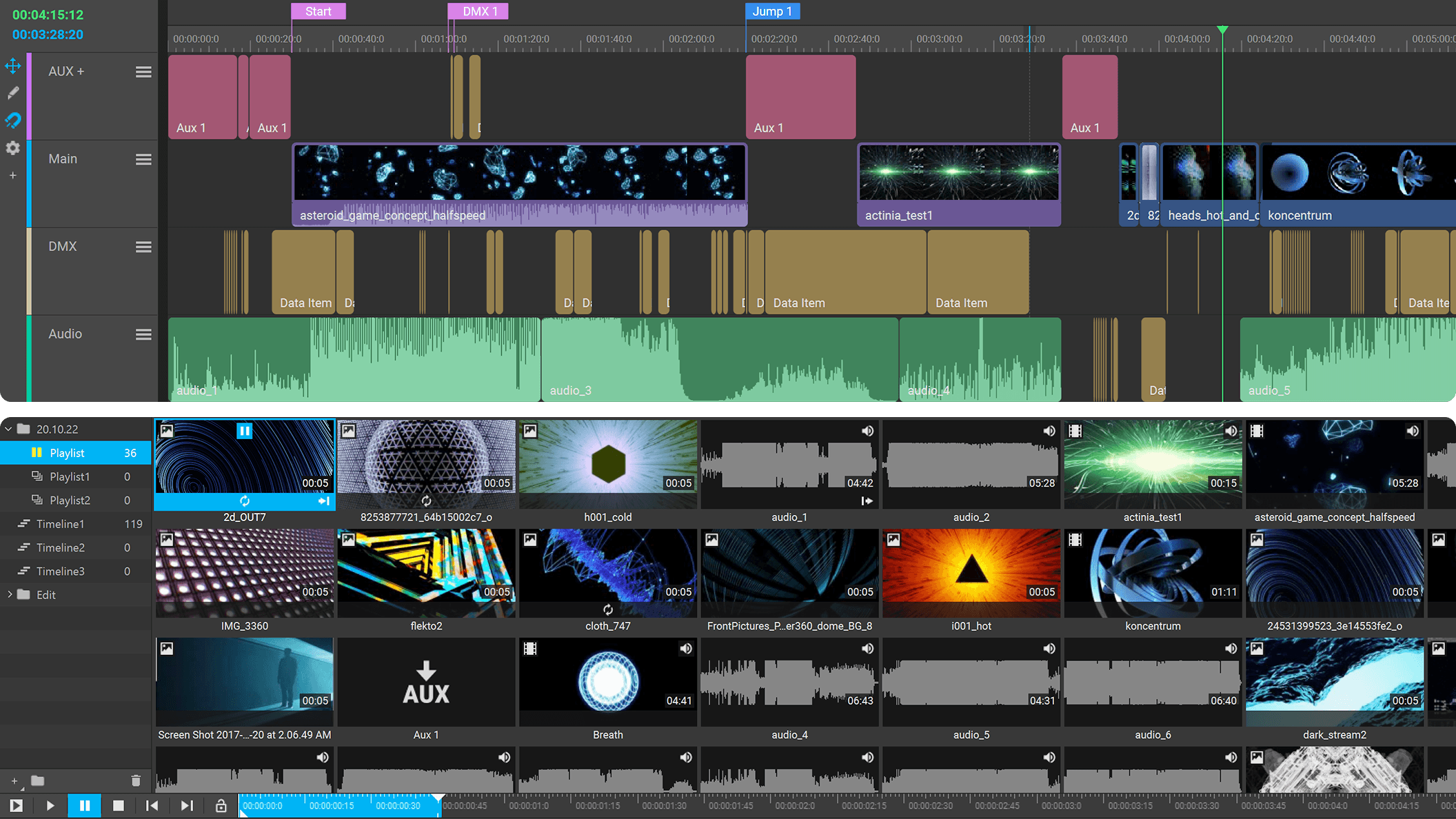Click the trash icon below the media sidebar
This screenshot has height=819, width=1456.
tap(136, 780)
